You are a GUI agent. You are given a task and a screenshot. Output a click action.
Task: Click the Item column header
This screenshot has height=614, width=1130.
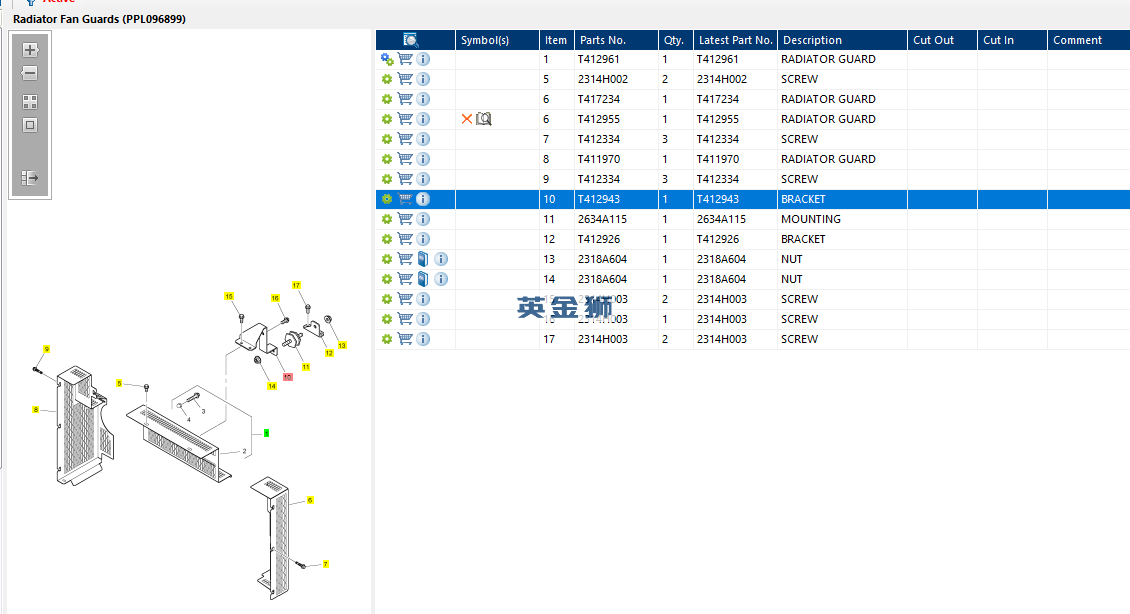[555, 40]
